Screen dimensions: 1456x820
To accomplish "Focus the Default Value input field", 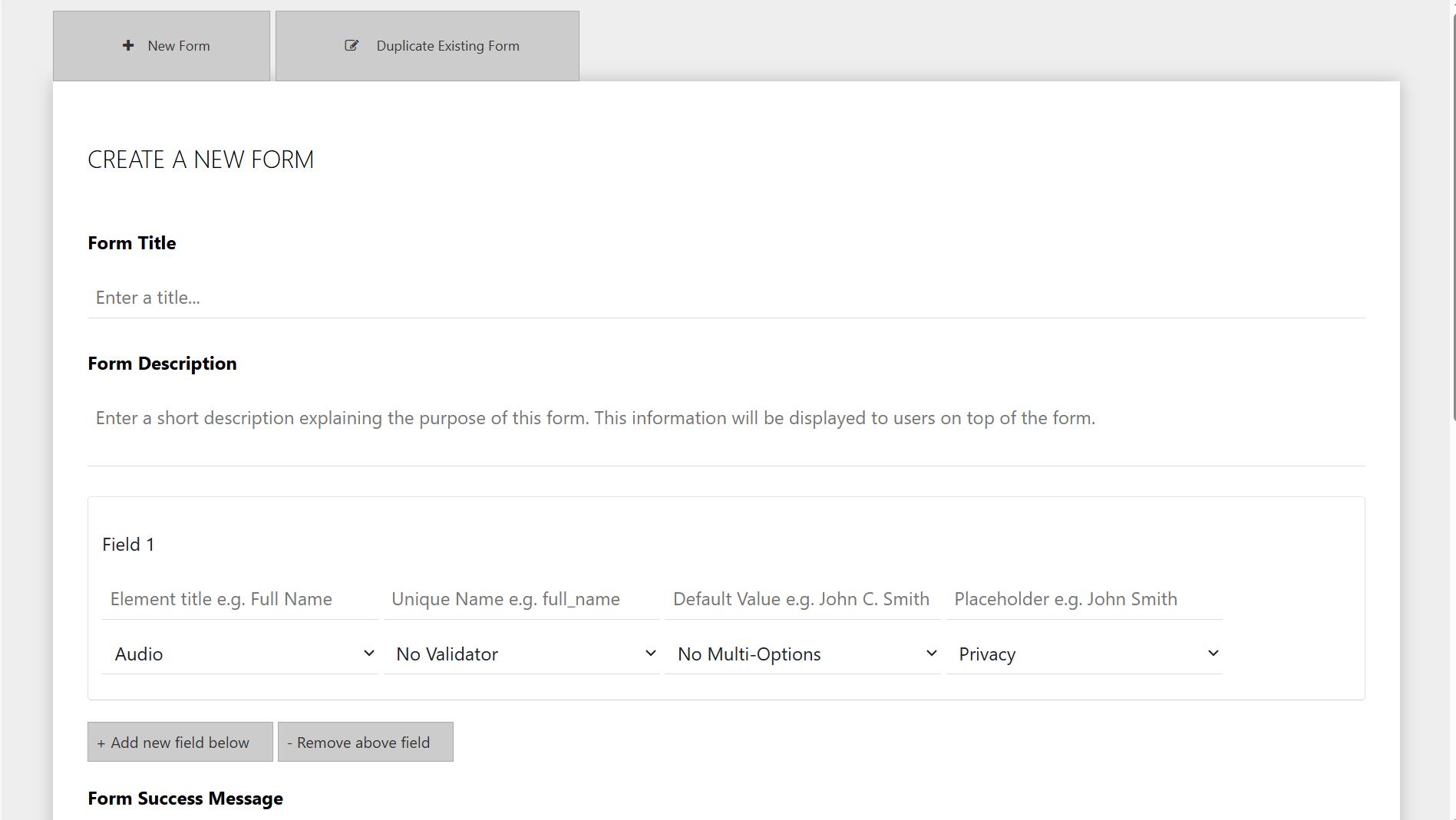I will coord(802,599).
